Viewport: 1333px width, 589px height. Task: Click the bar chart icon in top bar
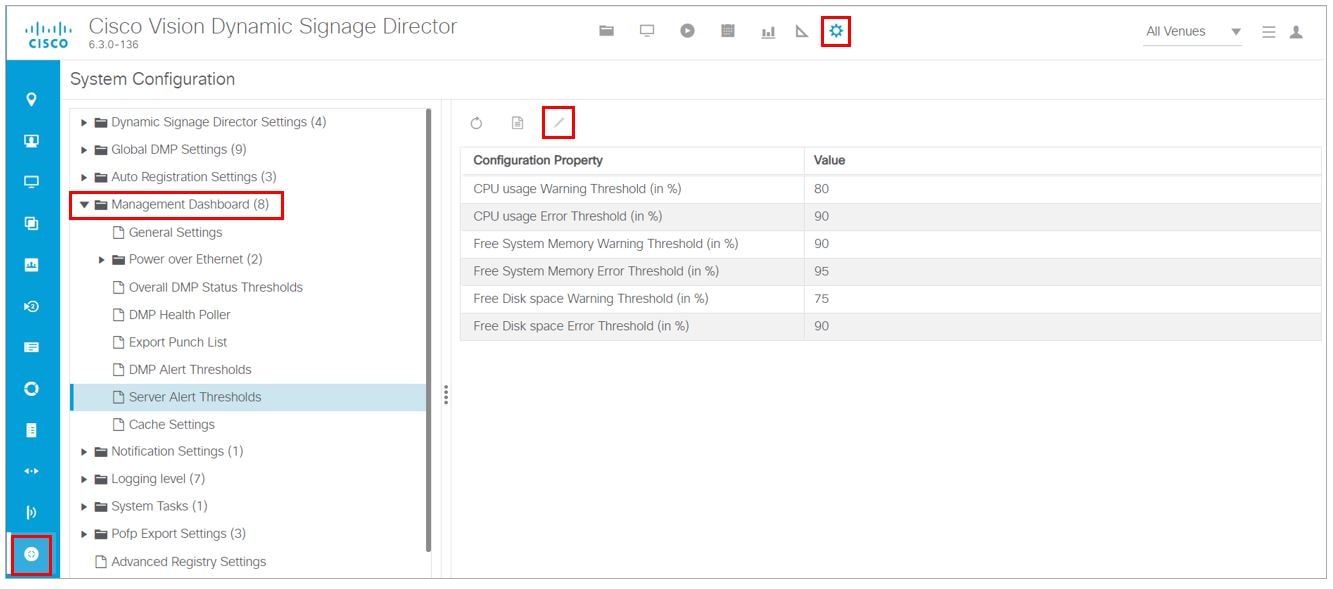coord(768,32)
